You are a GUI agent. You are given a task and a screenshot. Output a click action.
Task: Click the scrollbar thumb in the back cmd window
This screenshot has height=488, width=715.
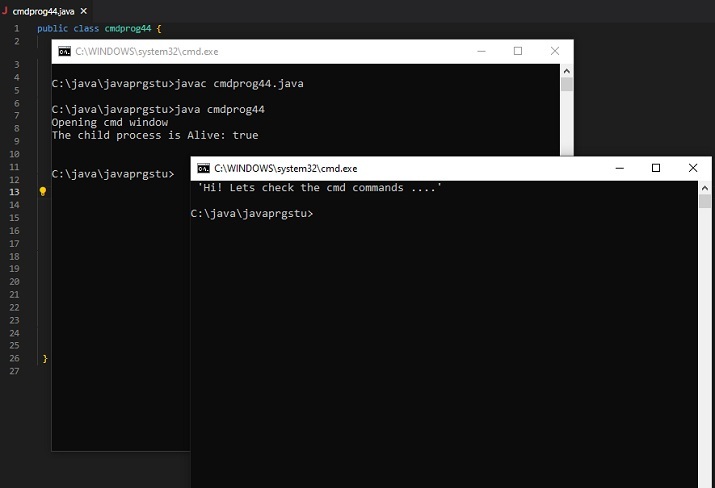[x=567, y=84]
